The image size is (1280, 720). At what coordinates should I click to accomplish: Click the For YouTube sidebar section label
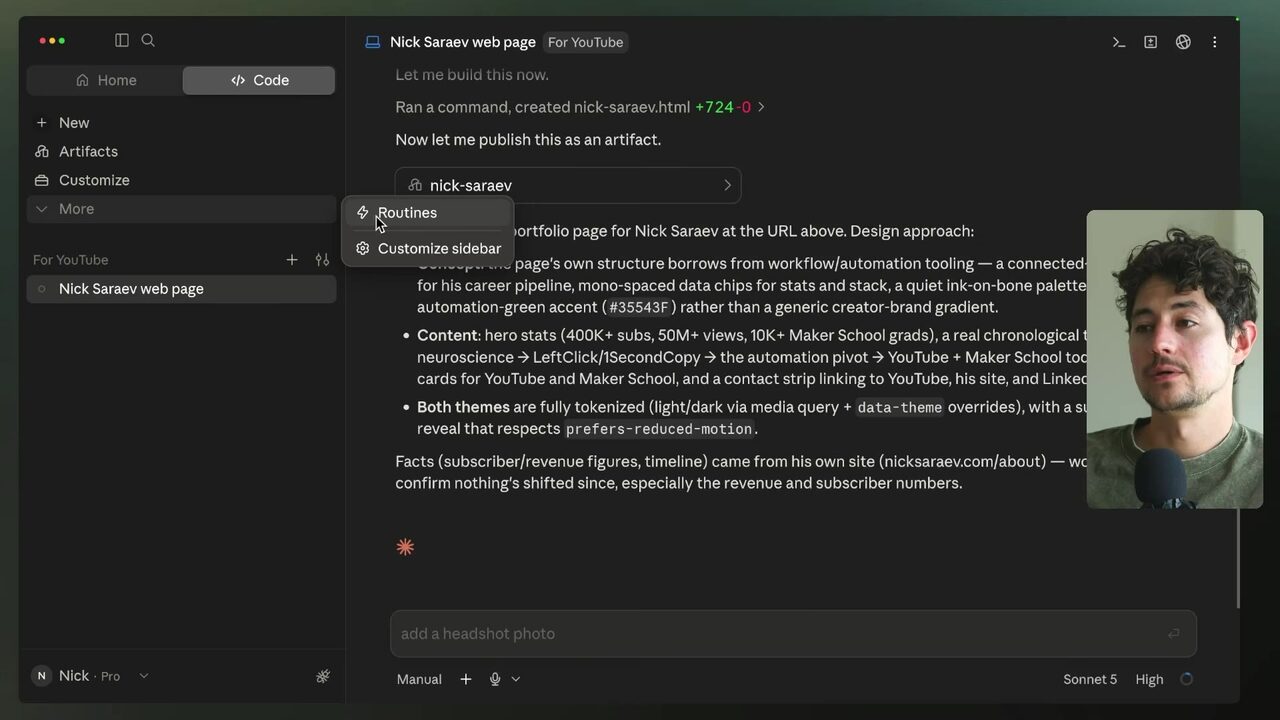click(71, 260)
